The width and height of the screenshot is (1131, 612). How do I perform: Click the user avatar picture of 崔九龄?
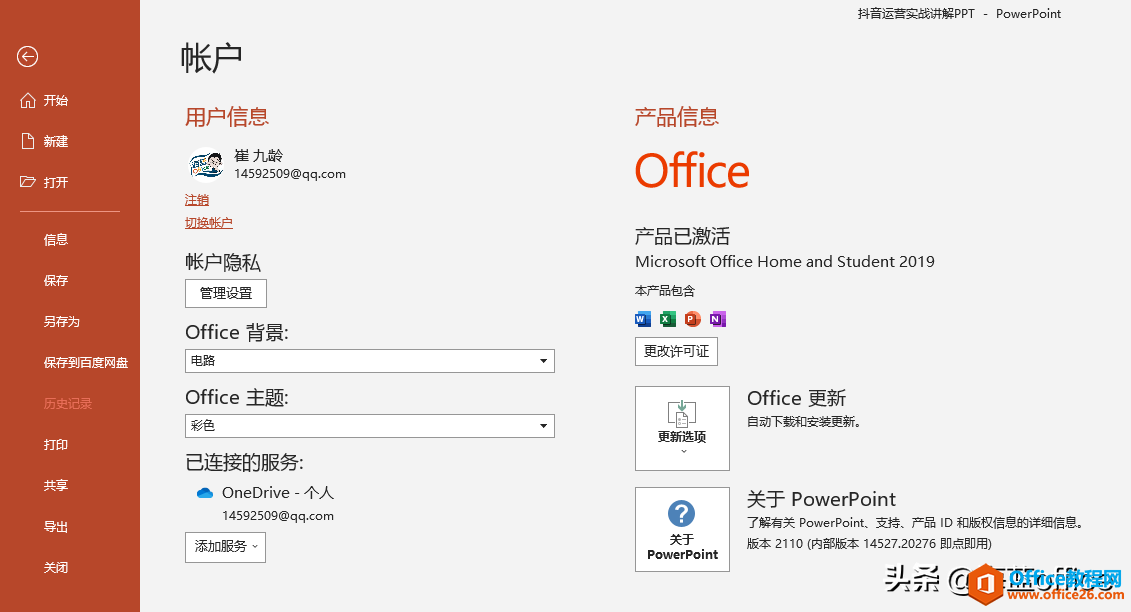click(x=206, y=163)
